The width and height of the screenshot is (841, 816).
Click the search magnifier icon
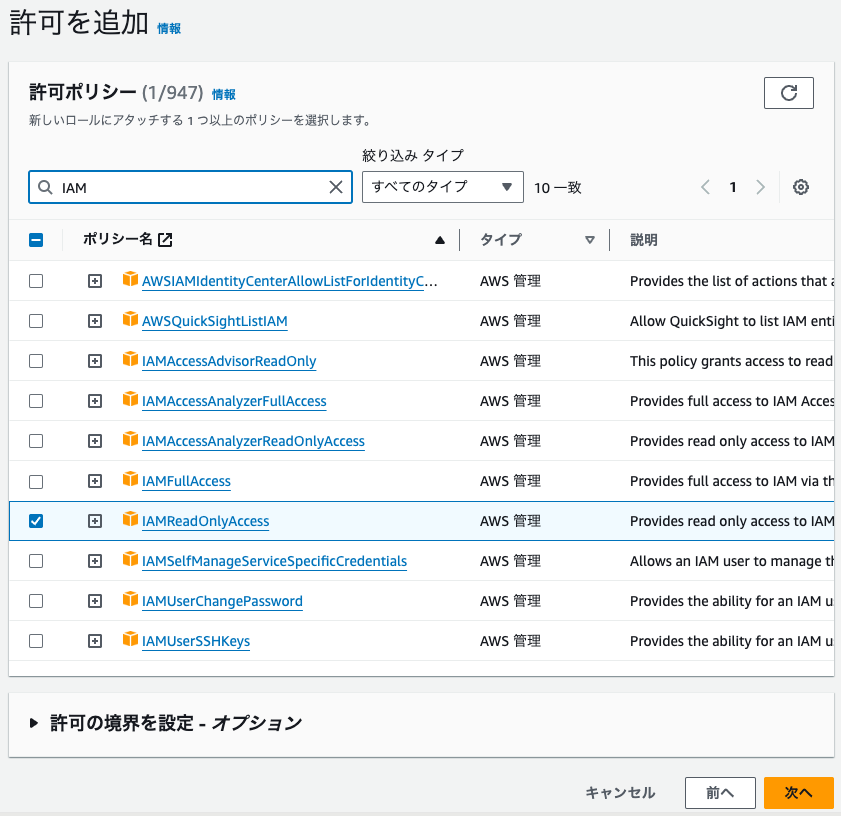pos(46,187)
